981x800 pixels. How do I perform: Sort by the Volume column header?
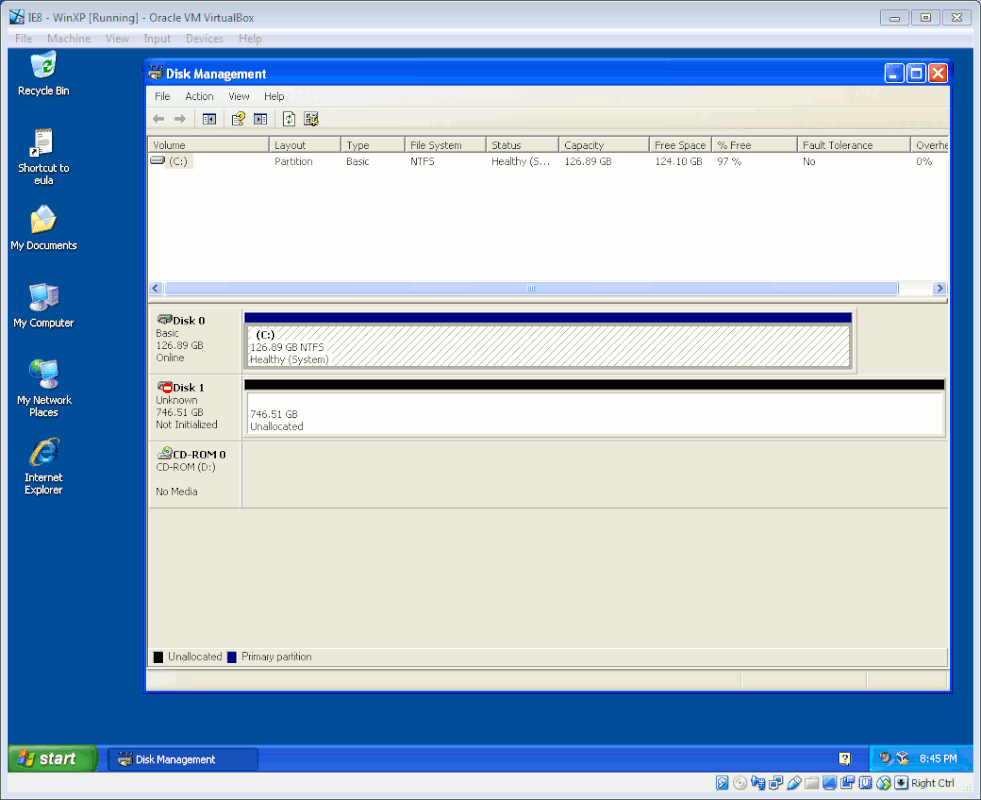click(x=208, y=145)
